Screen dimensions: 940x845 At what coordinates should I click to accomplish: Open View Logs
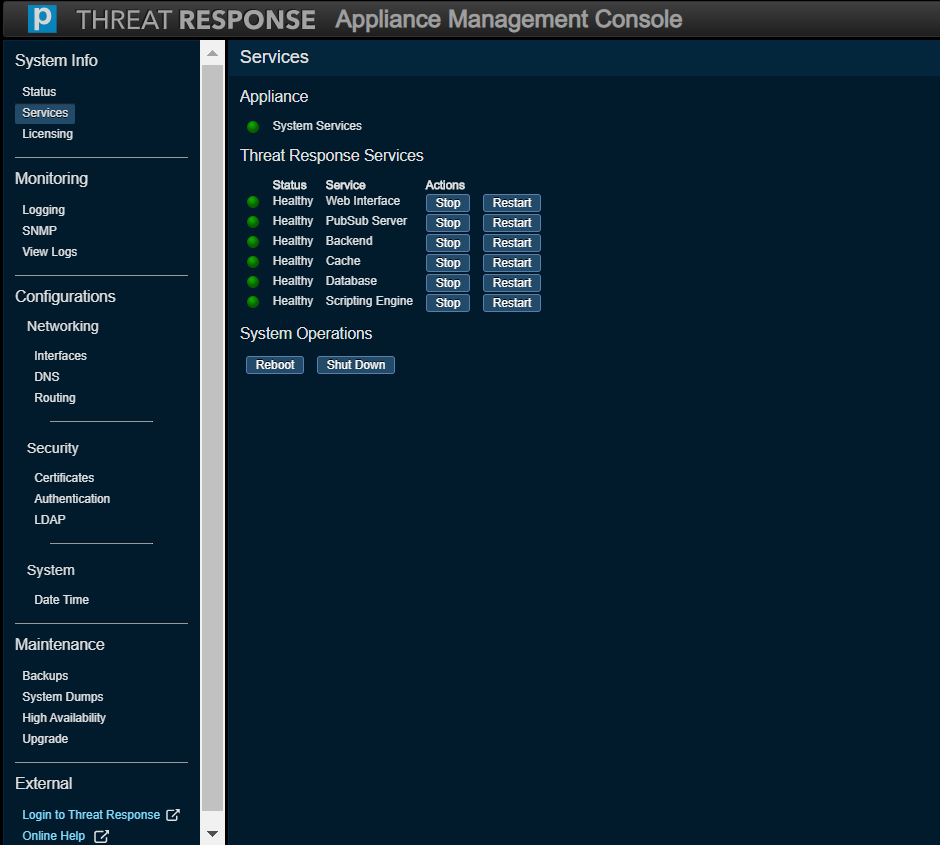click(x=50, y=252)
